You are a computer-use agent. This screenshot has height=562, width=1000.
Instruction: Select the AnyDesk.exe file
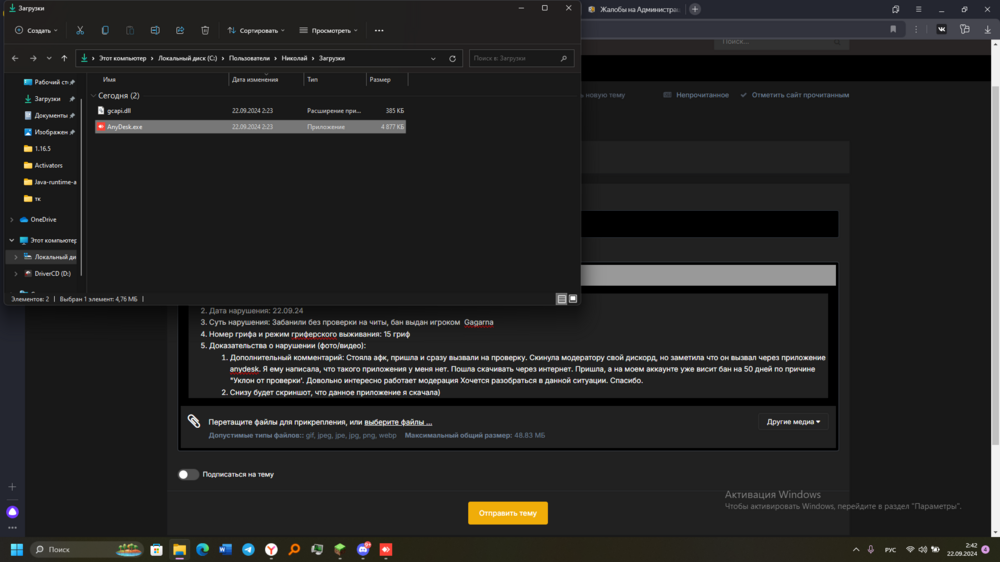coord(250,127)
